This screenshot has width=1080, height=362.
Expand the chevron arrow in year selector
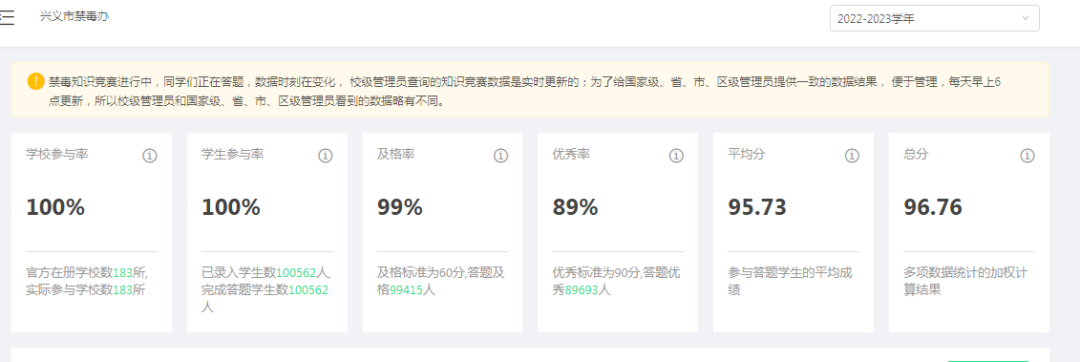1025,19
